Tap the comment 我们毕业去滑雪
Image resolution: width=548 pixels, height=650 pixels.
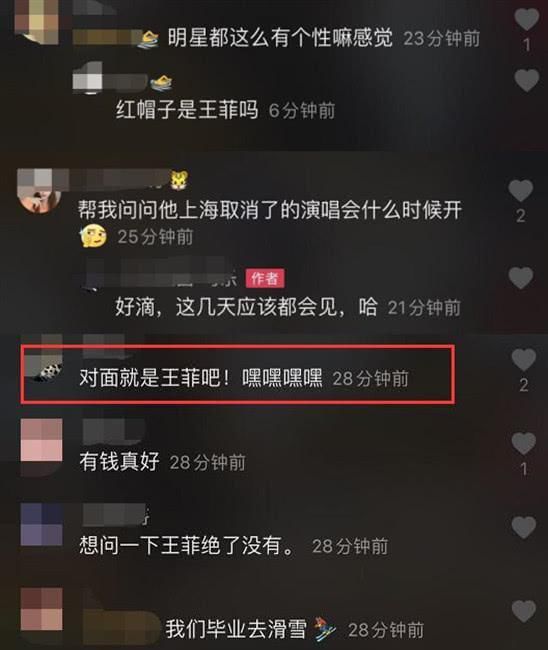tap(236, 629)
